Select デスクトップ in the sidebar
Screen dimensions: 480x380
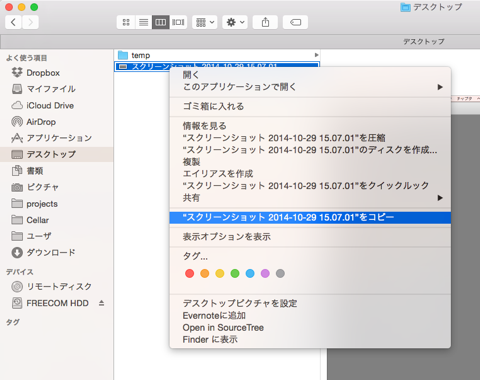click(57, 154)
